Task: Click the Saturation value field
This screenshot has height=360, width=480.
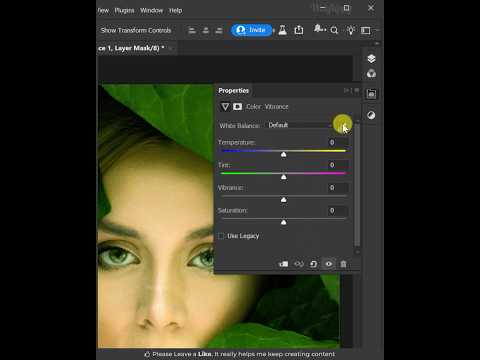Action: [338, 211]
